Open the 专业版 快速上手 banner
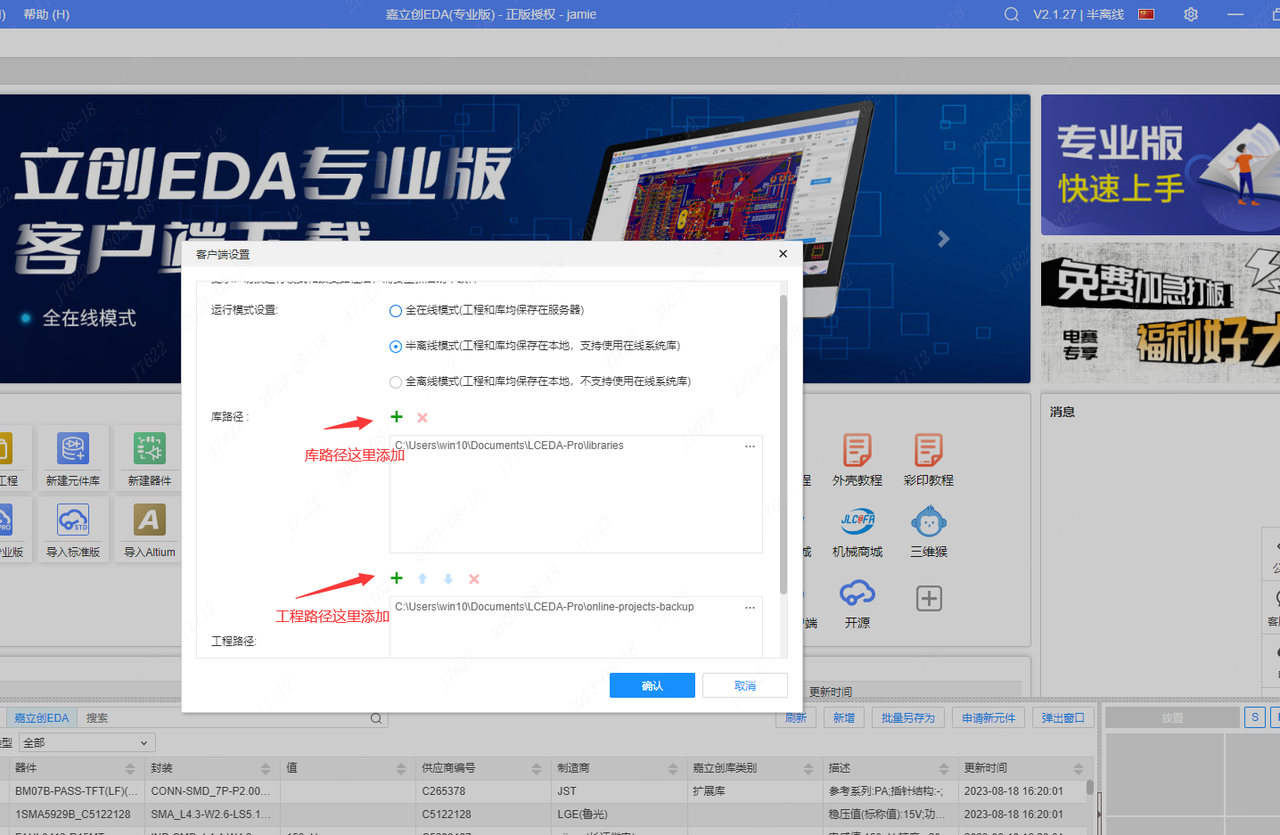The image size is (1280, 835). [1160, 165]
